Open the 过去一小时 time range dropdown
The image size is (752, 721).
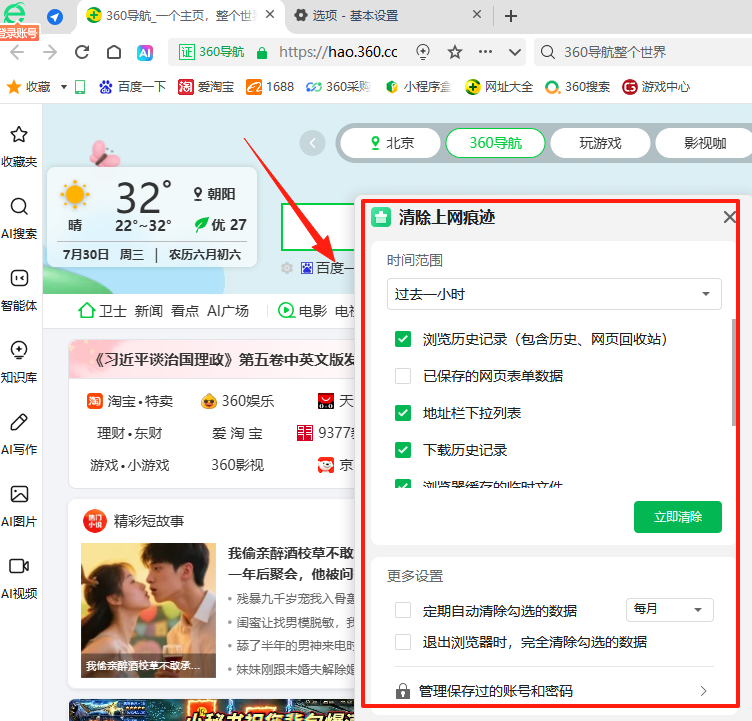[x=554, y=294]
